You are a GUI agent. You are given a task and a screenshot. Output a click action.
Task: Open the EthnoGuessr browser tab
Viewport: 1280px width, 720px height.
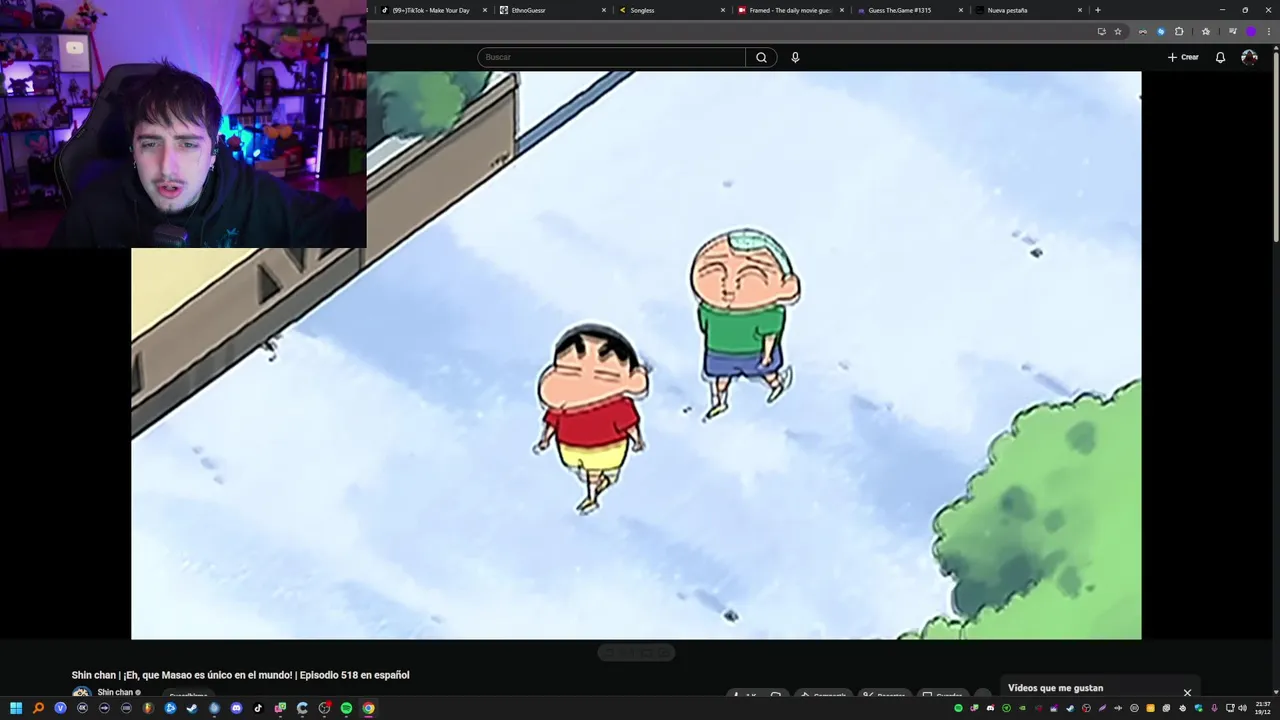pyautogui.click(x=553, y=10)
